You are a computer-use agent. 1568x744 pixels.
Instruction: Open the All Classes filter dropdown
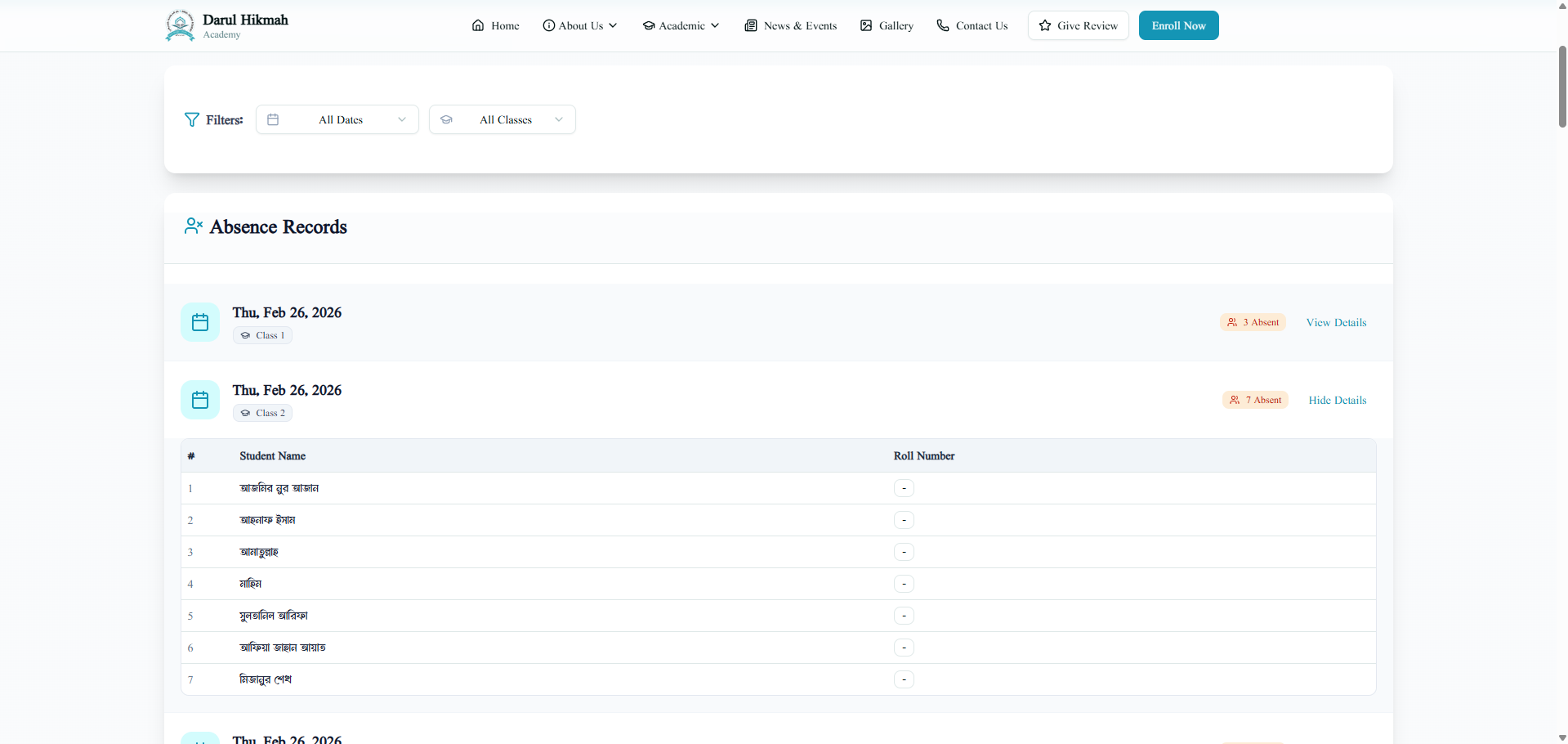point(503,119)
